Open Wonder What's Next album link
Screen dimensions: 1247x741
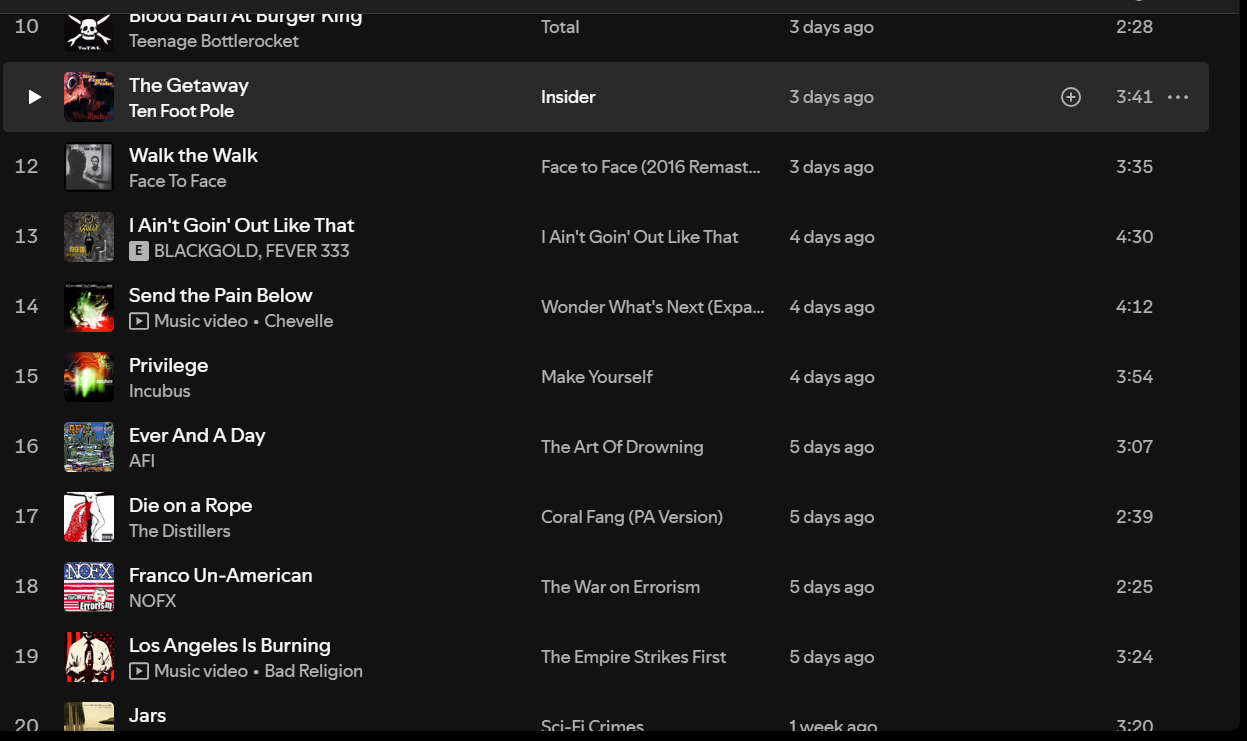pyautogui.click(x=652, y=307)
